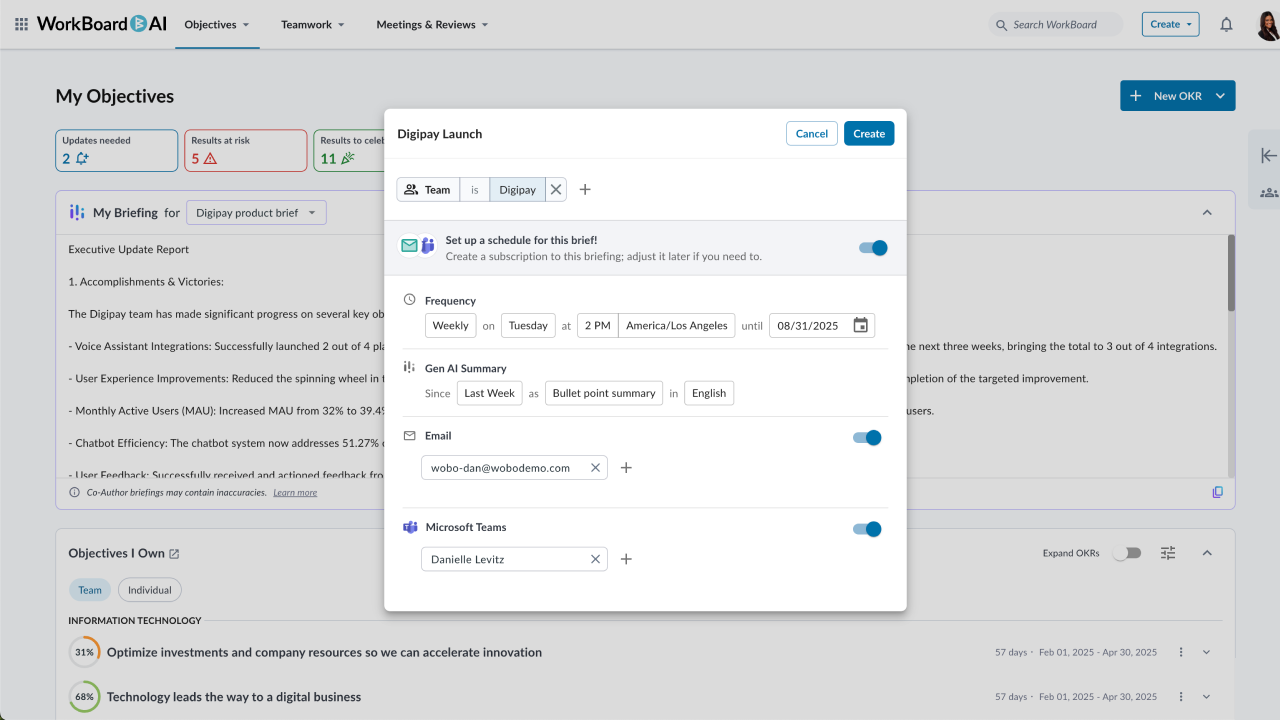This screenshot has height=720, width=1280.
Task: Click the dialog's Create button
Action: tap(869, 134)
